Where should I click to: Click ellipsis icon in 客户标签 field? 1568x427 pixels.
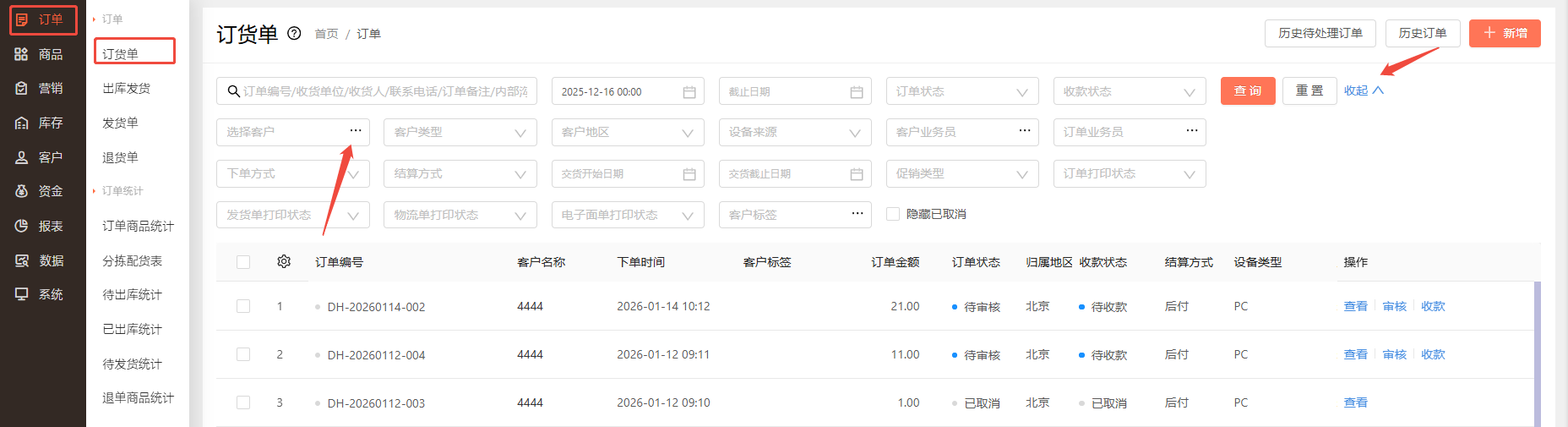pyautogui.click(x=857, y=213)
